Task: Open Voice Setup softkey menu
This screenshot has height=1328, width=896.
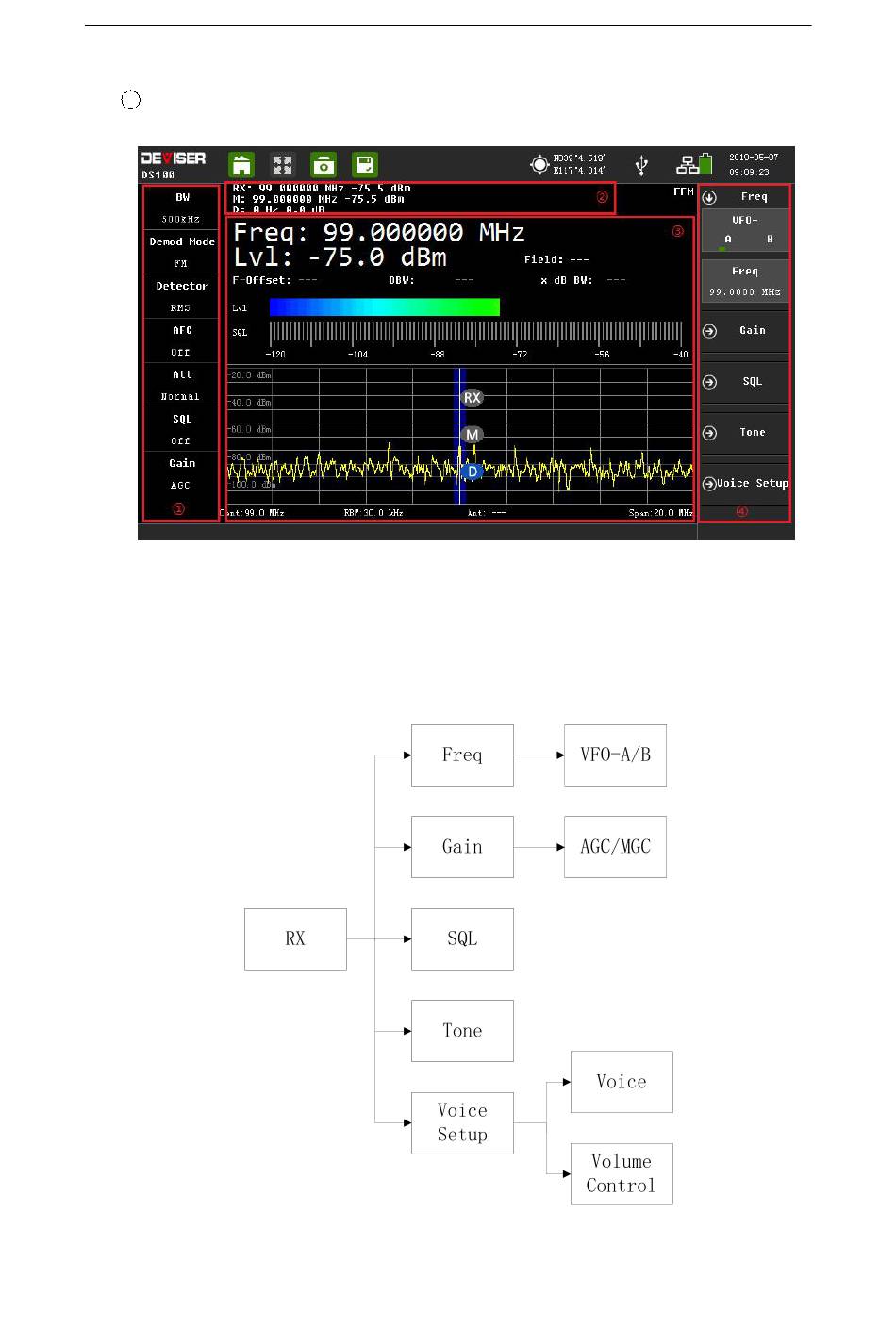Action: pos(745,484)
